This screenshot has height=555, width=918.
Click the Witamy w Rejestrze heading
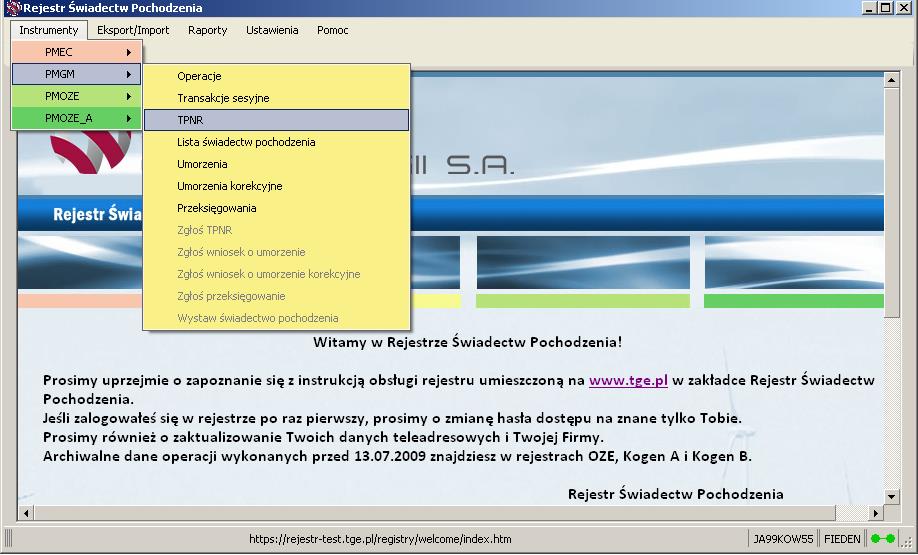click(x=467, y=342)
